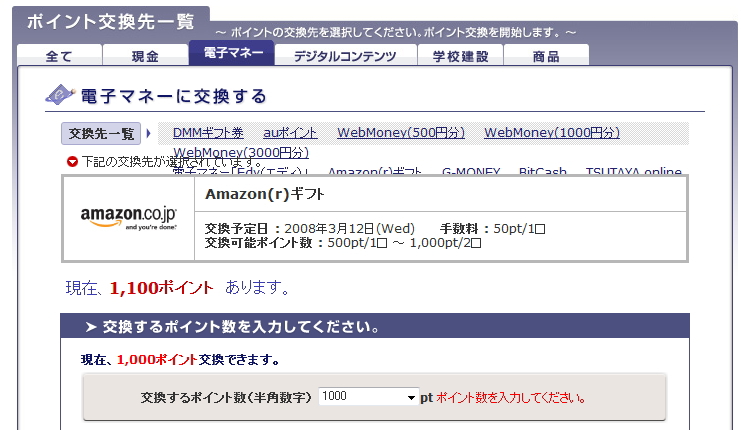Image resolution: width=742 pixels, height=430 pixels.
Task: Follow the auポイント link
Action: tap(290, 133)
